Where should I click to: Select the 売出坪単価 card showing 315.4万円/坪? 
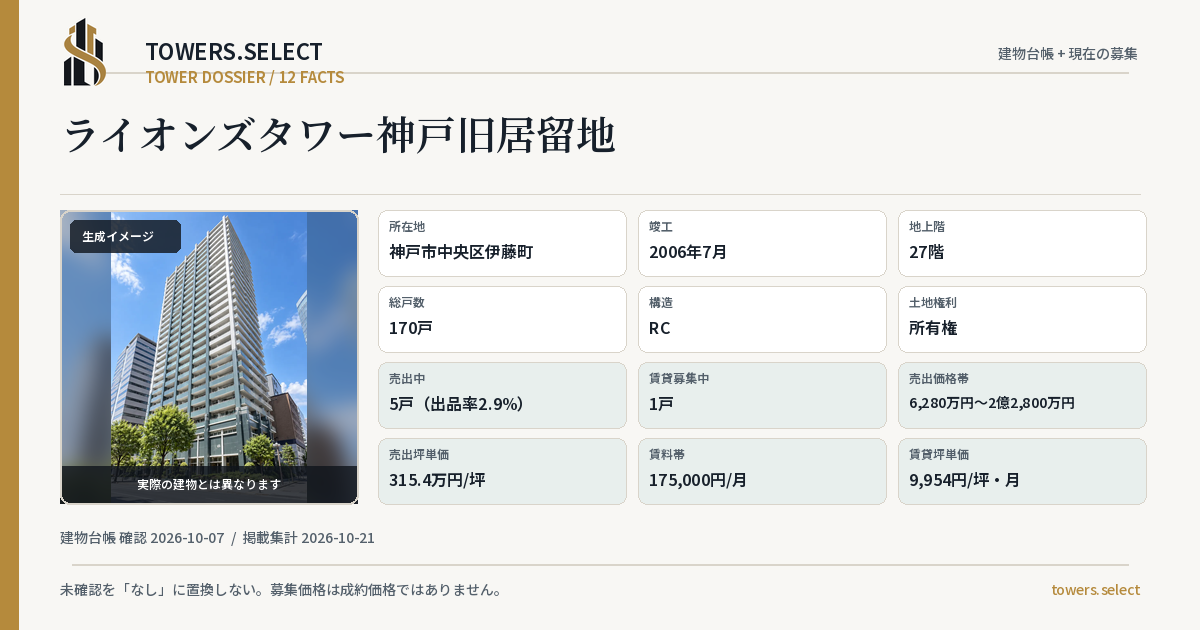[502, 471]
